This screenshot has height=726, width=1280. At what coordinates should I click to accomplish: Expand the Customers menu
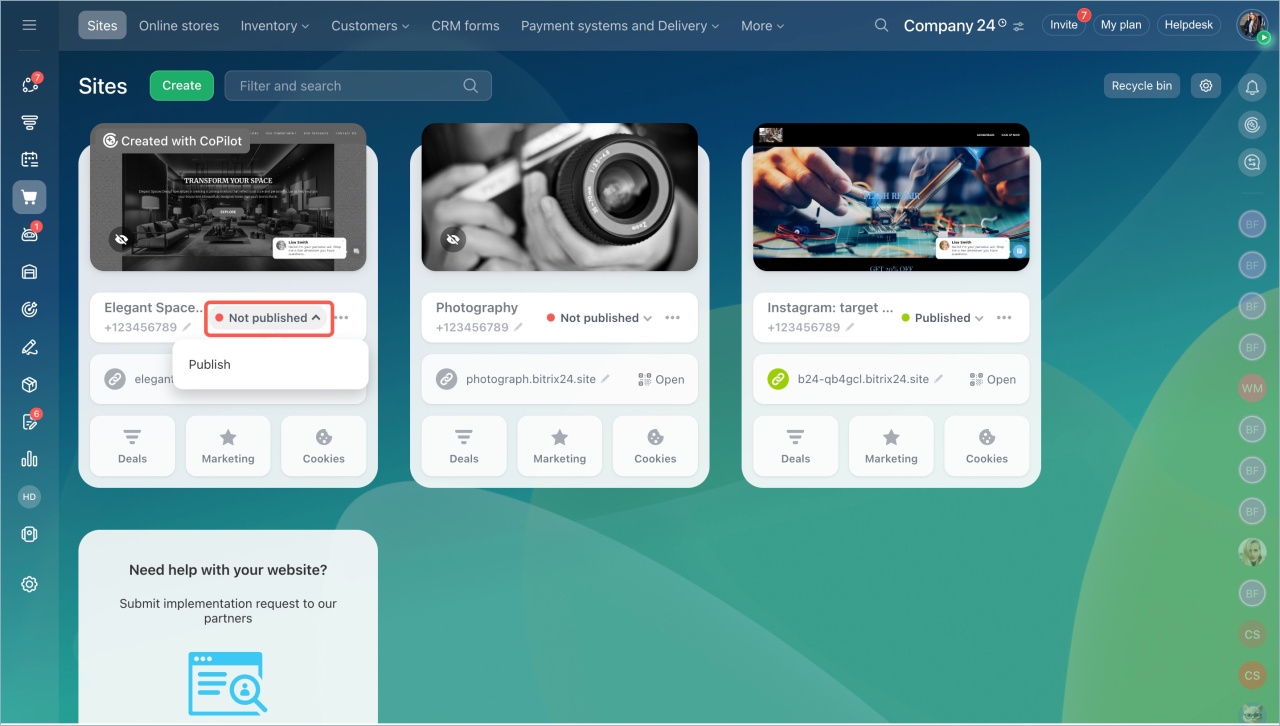(370, 26)
